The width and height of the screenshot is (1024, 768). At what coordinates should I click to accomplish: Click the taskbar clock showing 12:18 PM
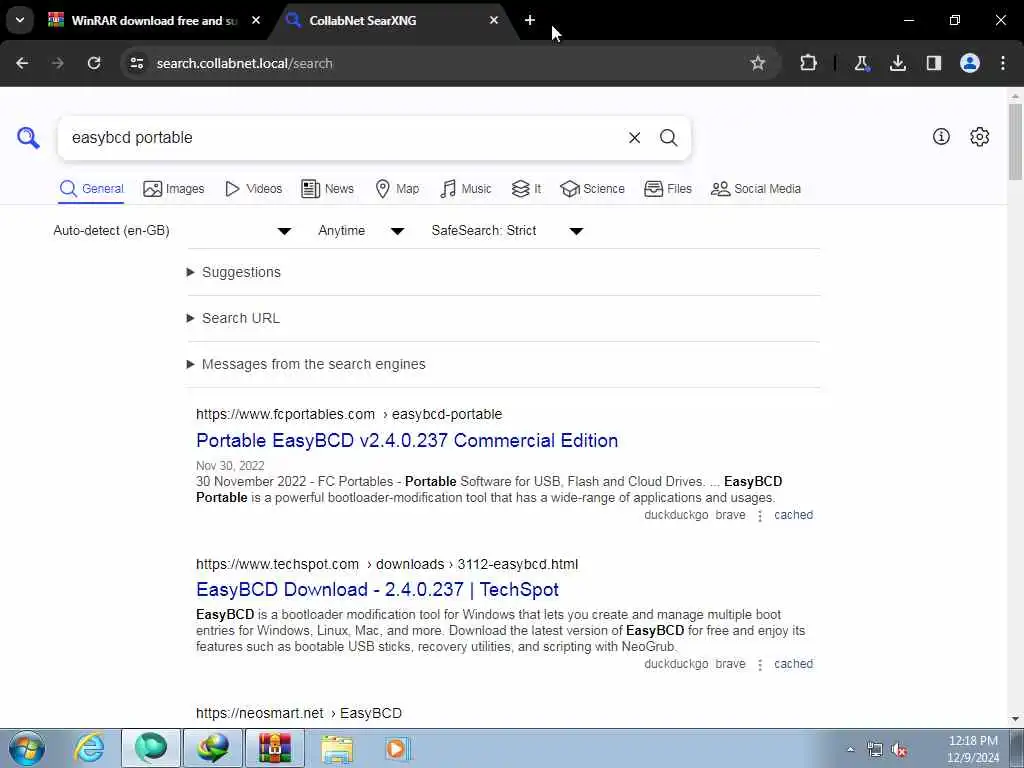click(x=973, y=749)
